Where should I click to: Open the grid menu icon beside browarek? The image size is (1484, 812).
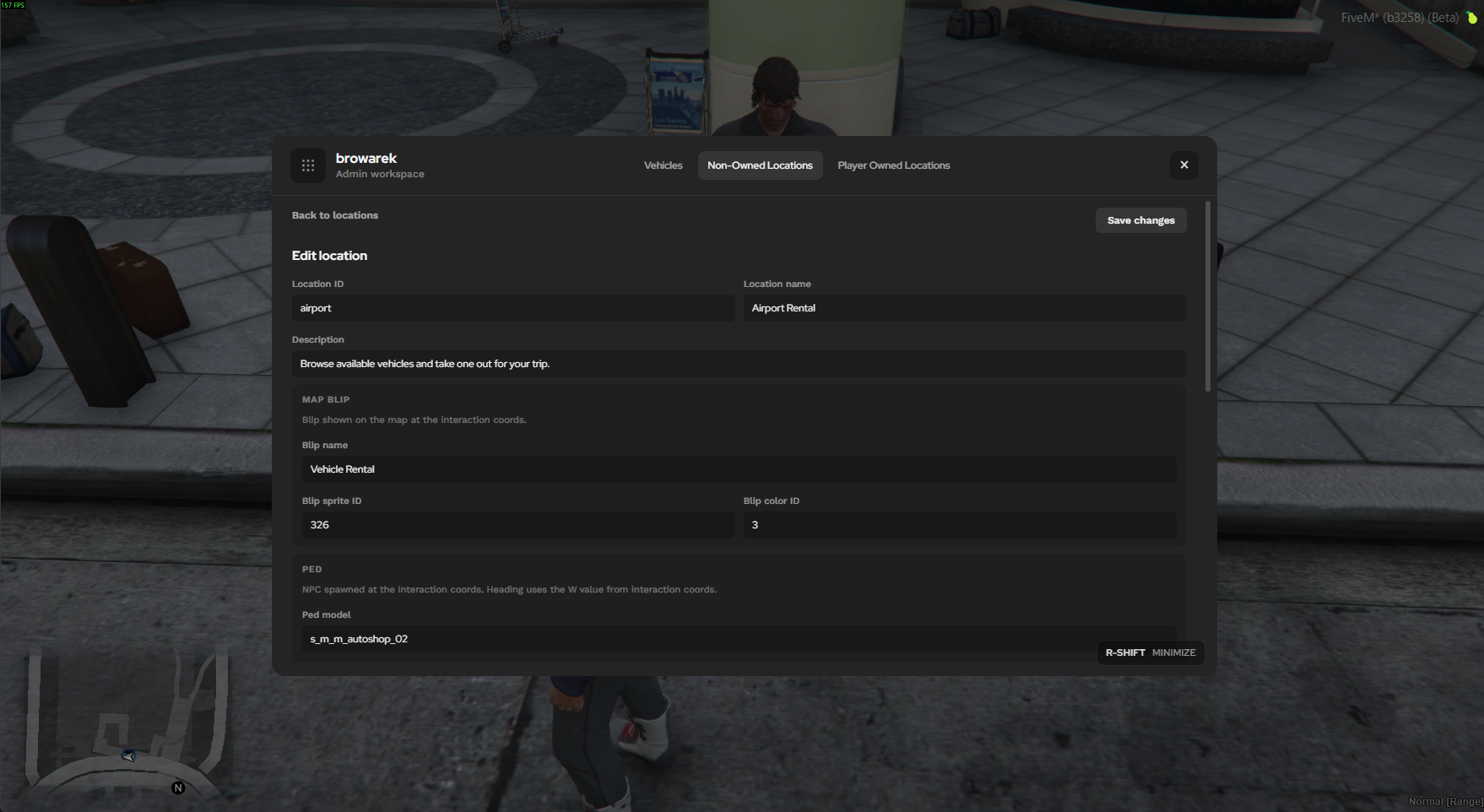(x=308, y=165)
